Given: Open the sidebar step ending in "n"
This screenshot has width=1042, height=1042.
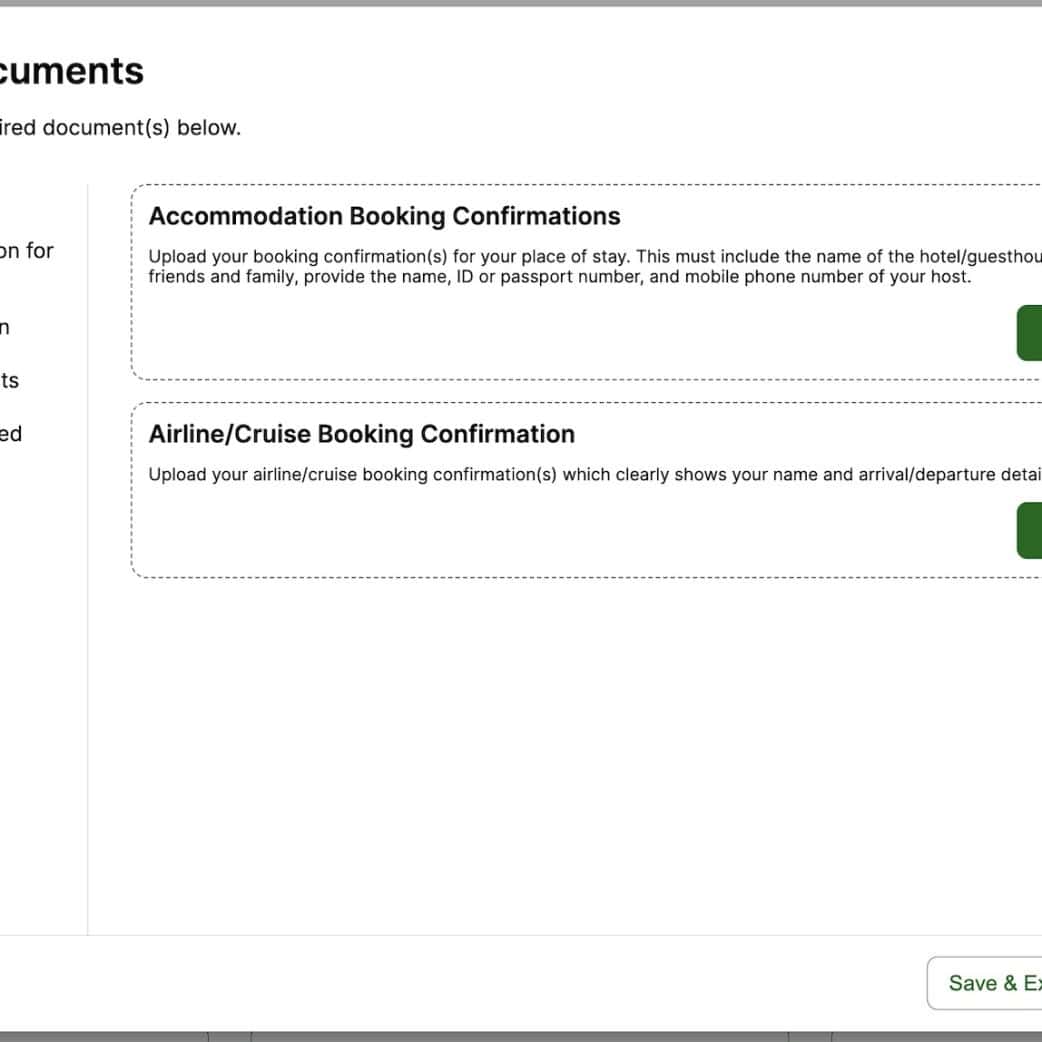Looking at the screenshot, I should tap(5, 327).
